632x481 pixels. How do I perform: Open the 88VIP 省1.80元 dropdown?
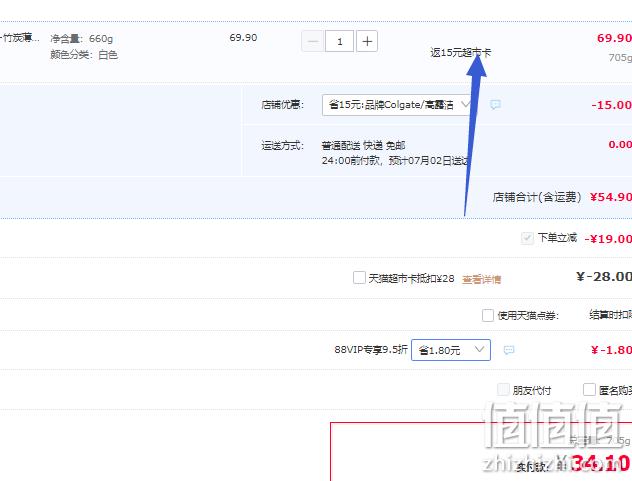(451, 350)
